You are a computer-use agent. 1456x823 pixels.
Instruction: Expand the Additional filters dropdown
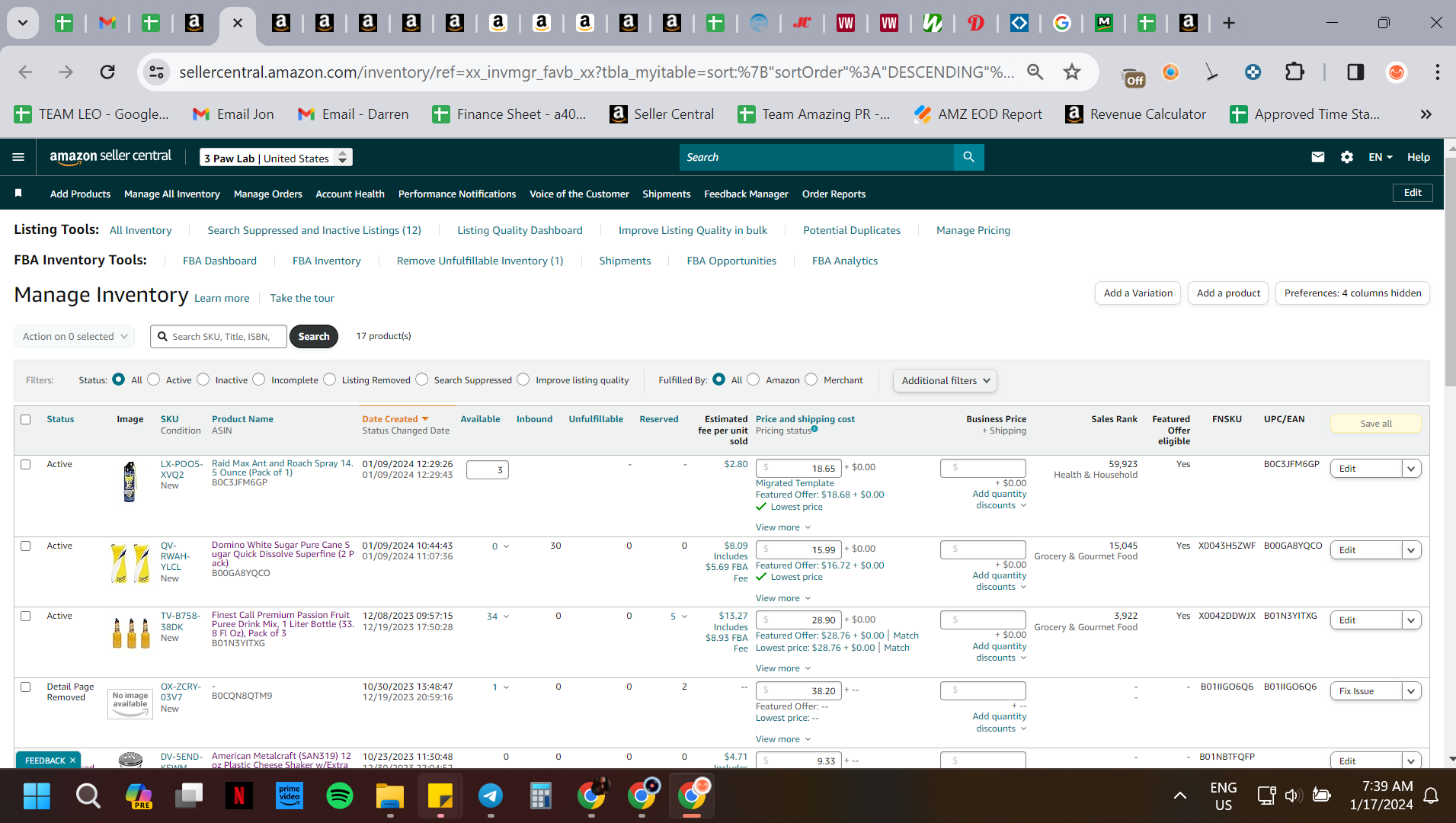pyautogui.click(x=945, y=380)
